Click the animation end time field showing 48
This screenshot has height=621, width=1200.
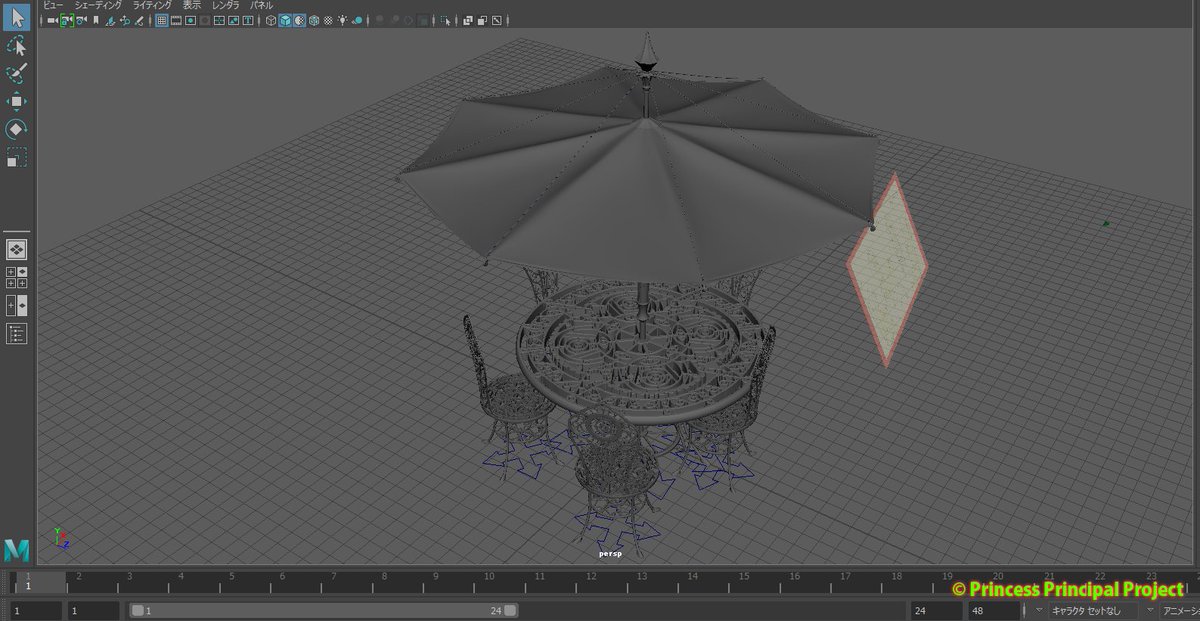point(993,610)
